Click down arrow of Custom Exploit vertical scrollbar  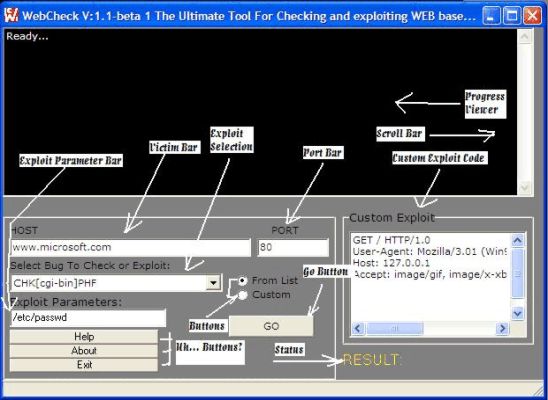[x=518, y=313]
